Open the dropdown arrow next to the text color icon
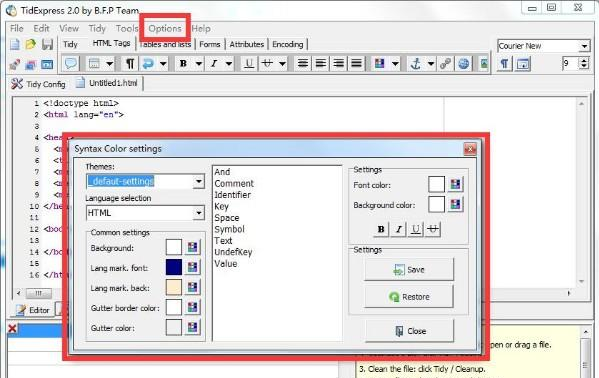 click(x=395, y=63)
